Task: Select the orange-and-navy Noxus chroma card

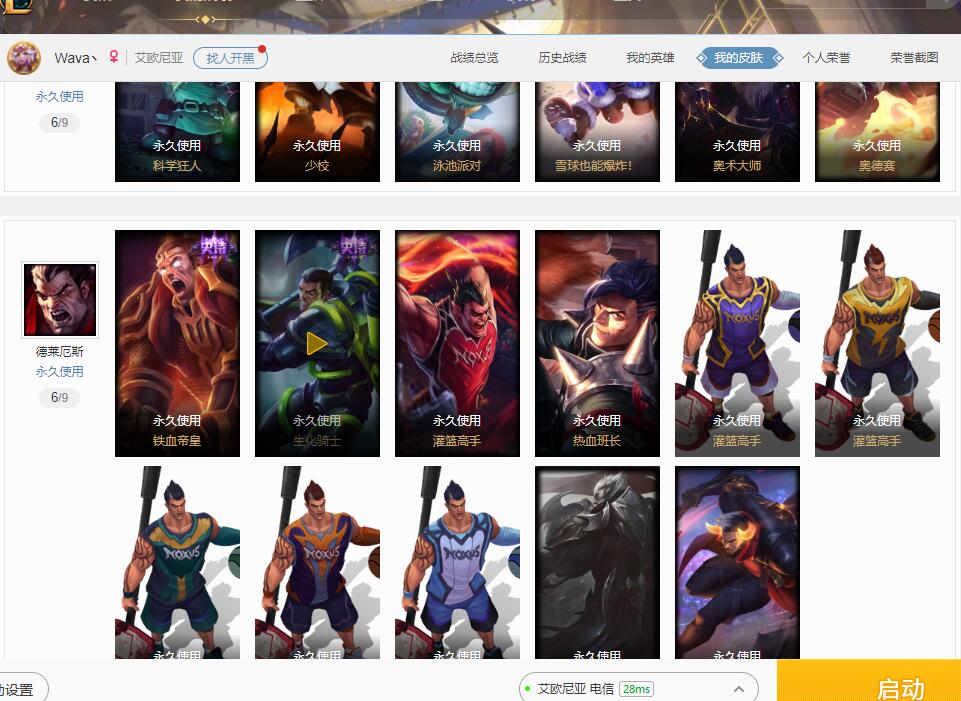Action: [317, 563]
